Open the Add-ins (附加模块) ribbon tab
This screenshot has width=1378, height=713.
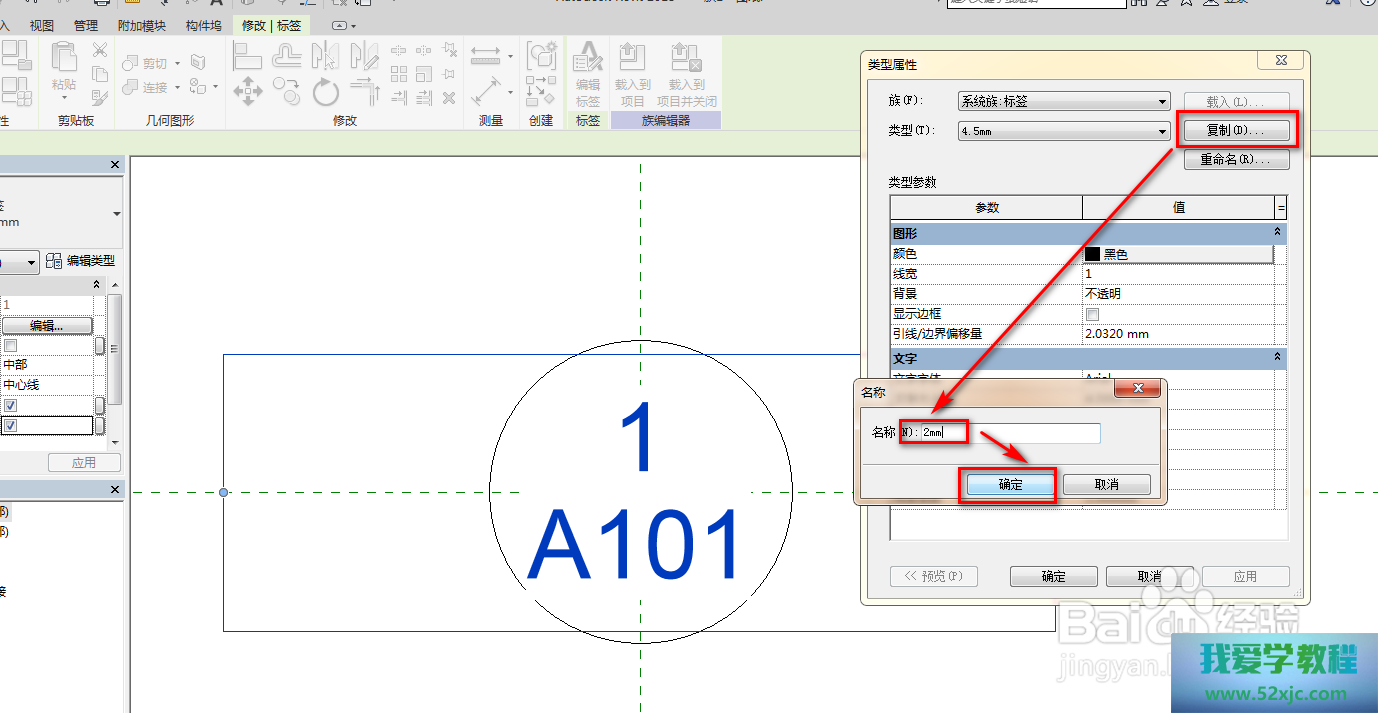(x=142, y=25)
